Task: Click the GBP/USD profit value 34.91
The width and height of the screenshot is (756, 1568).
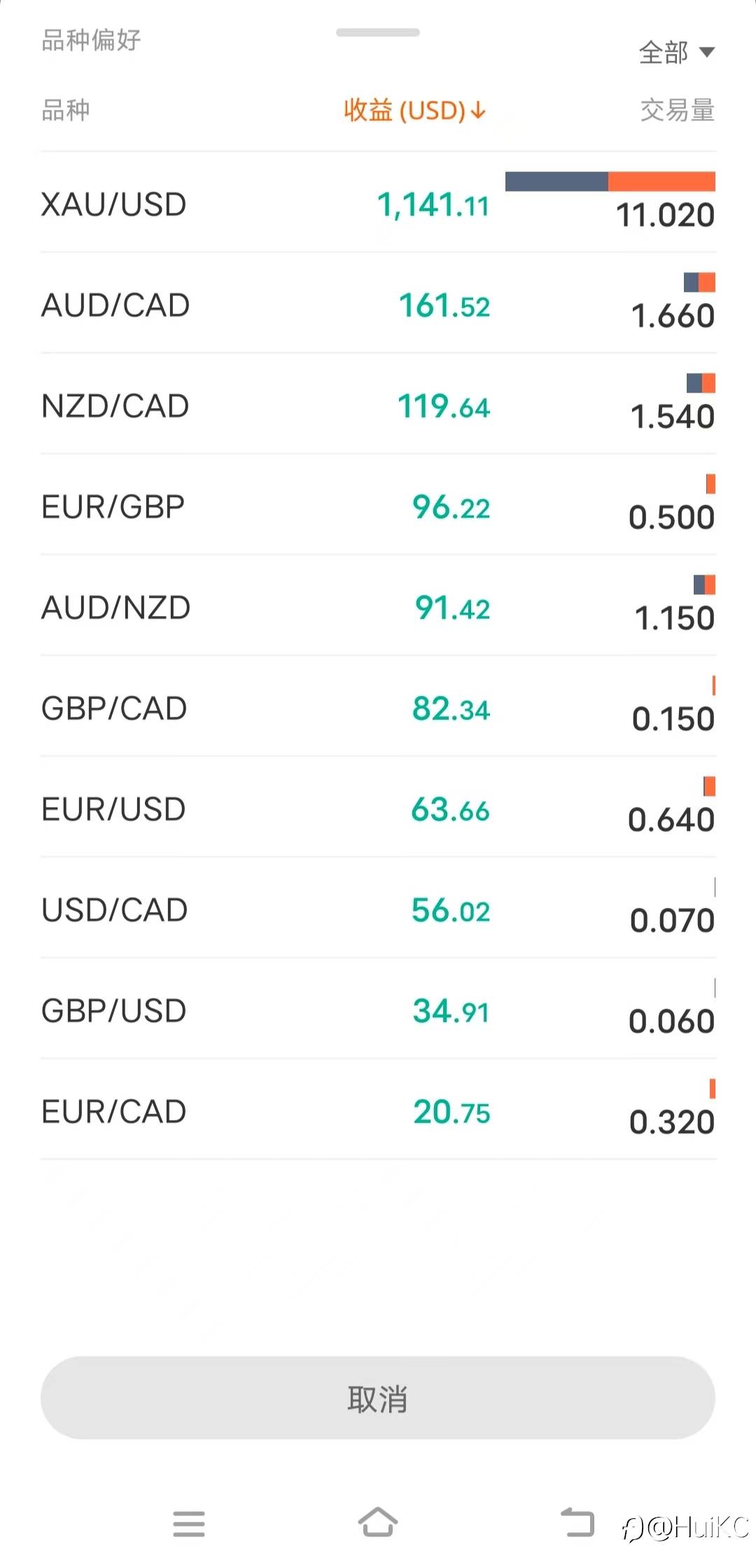Action: point(450,1011)
